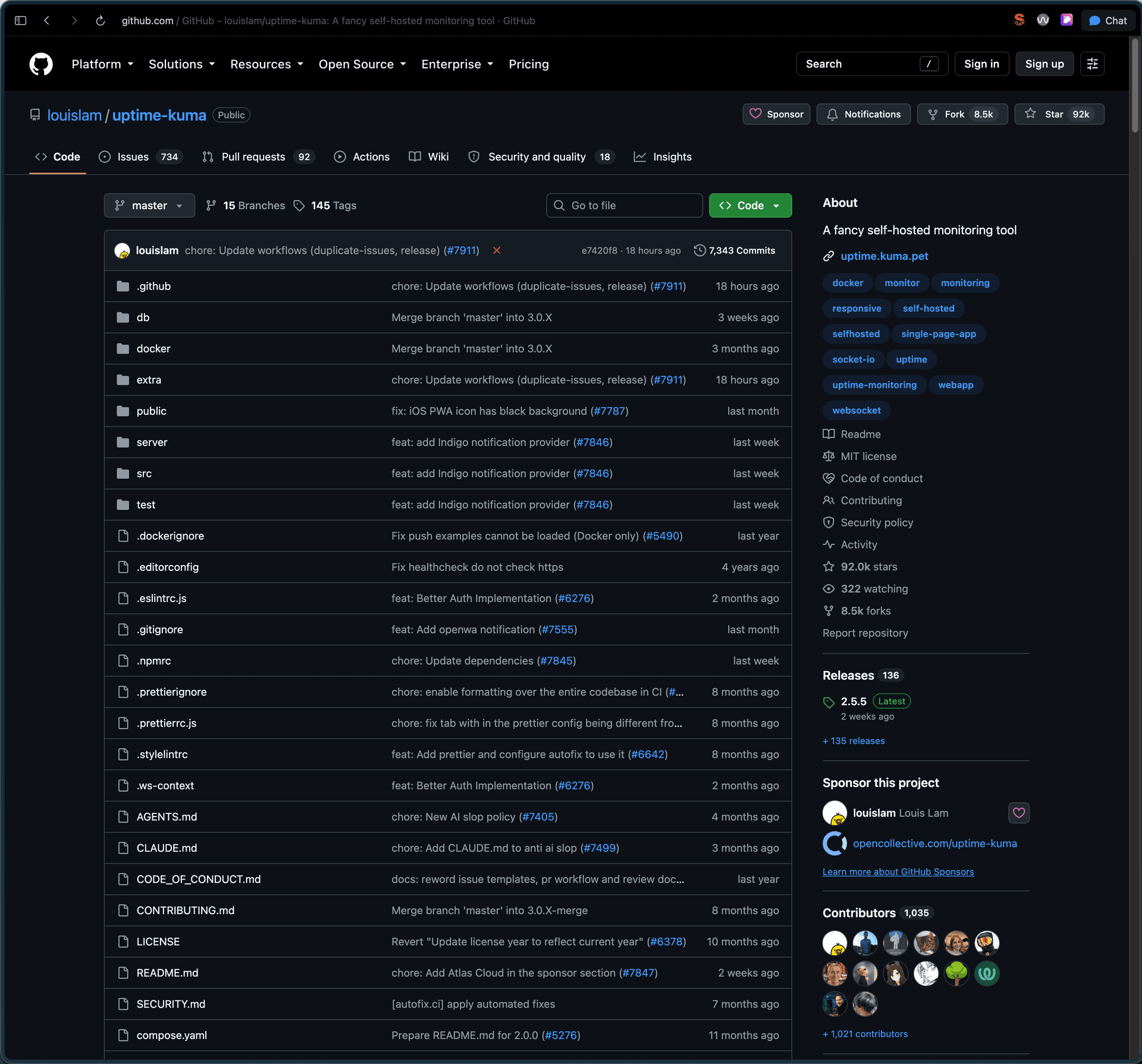
Task: Open the opencollective.com/uptime-kuma sponsor link
Action: 934,843
